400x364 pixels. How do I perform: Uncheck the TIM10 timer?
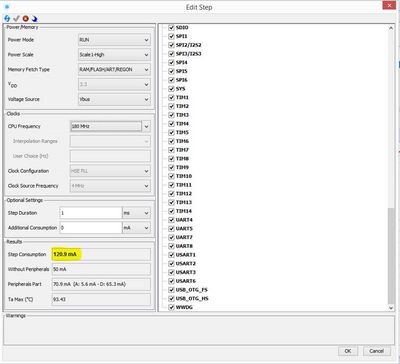click(171, 176)
